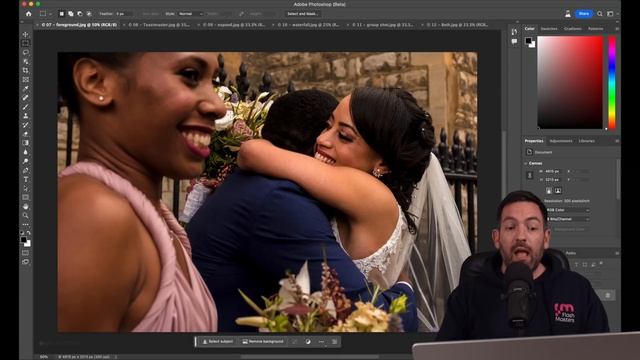The width and height of the screenshot is (640, 360).
Task: Open the History panel icon
Action: click(x=514, y=32)
